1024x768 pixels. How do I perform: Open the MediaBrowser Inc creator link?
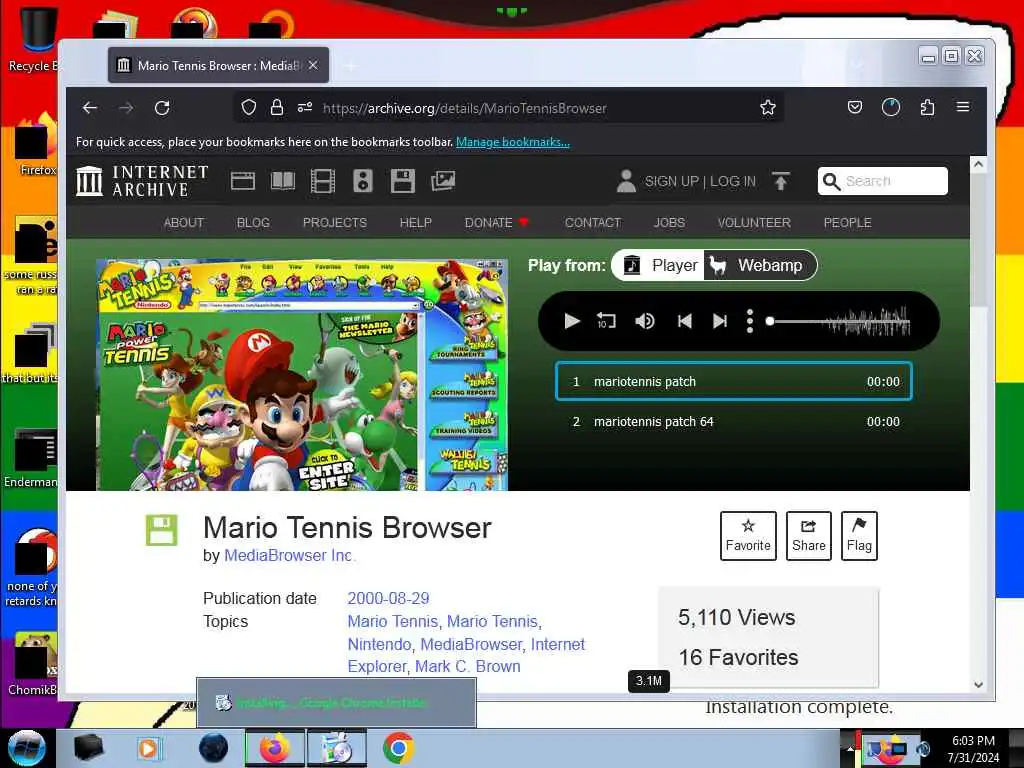coord(288,555)
